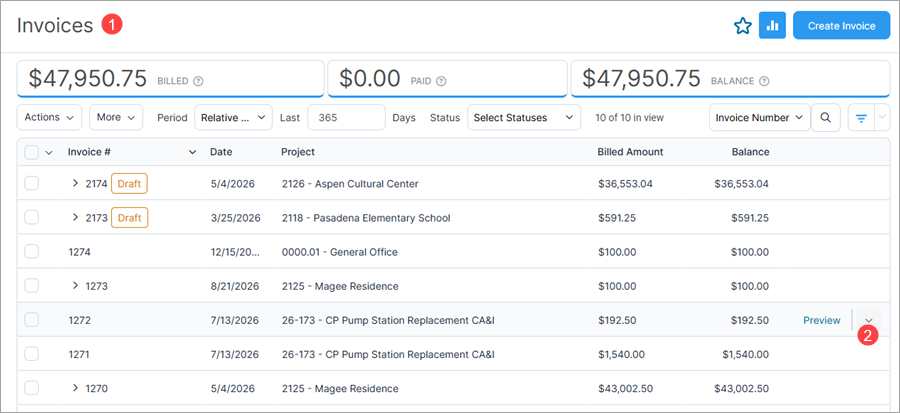Open the filter lines icon
The image size is (900, 413).
pos(861,118)
